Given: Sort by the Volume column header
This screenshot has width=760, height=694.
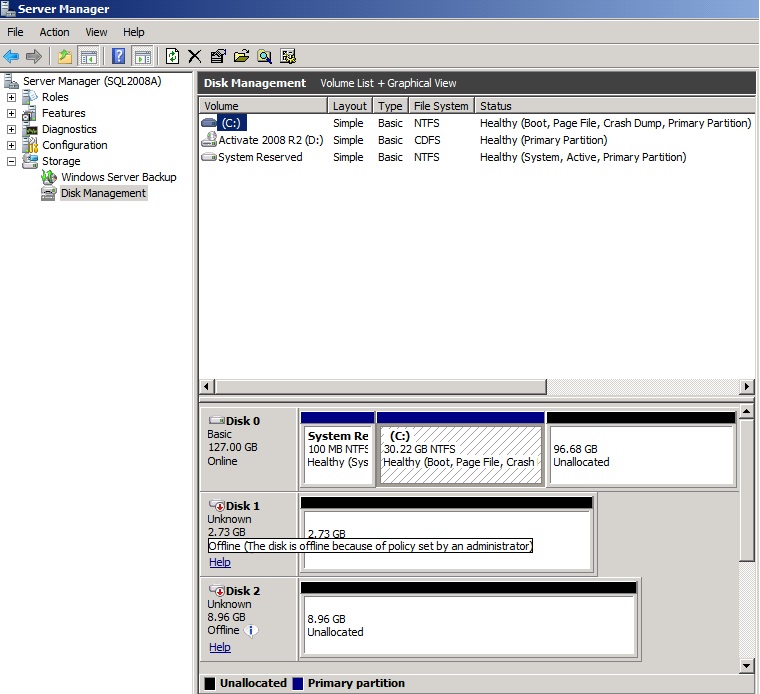Looking at the screenshot, I should (x=263, y=106).
